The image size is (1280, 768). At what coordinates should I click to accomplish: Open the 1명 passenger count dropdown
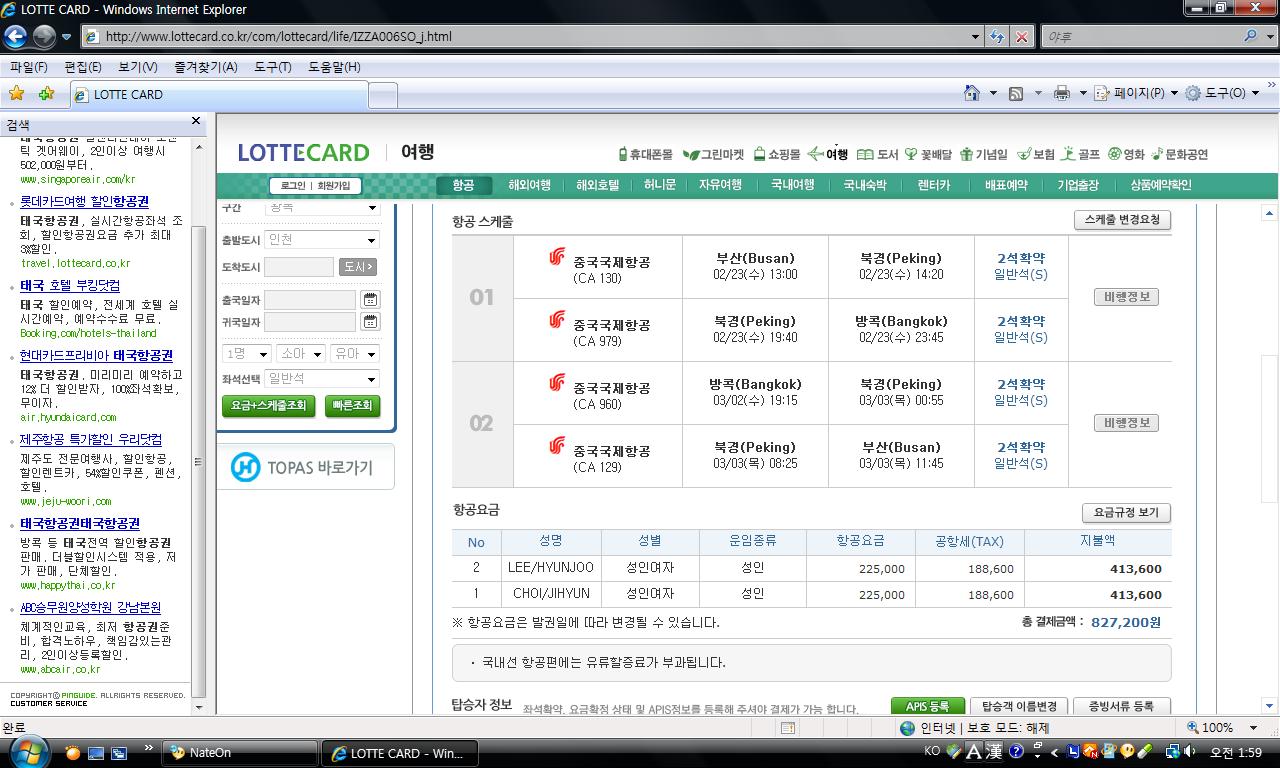click(247, 354)
